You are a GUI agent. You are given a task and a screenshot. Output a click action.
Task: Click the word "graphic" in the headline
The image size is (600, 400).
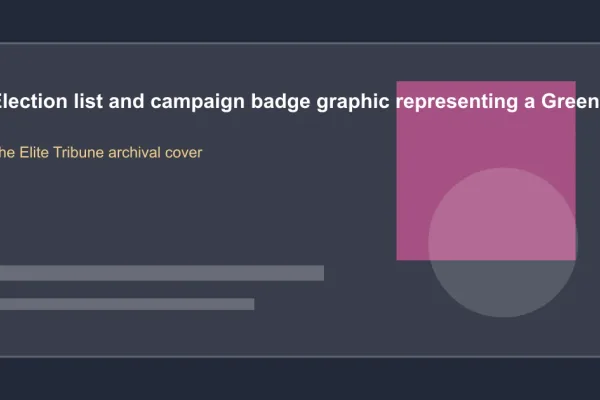coord(353,102)
